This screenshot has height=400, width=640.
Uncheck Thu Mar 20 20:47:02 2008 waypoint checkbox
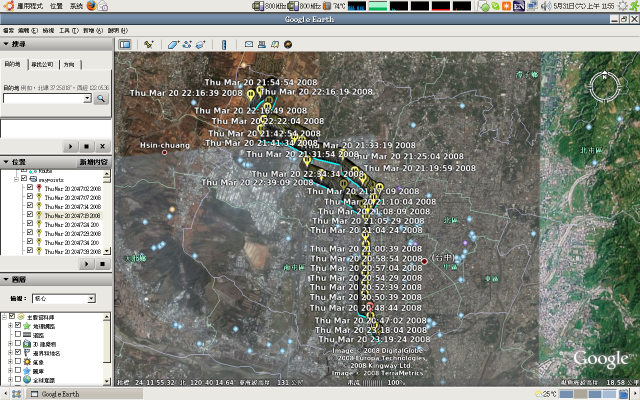[30, 188]
